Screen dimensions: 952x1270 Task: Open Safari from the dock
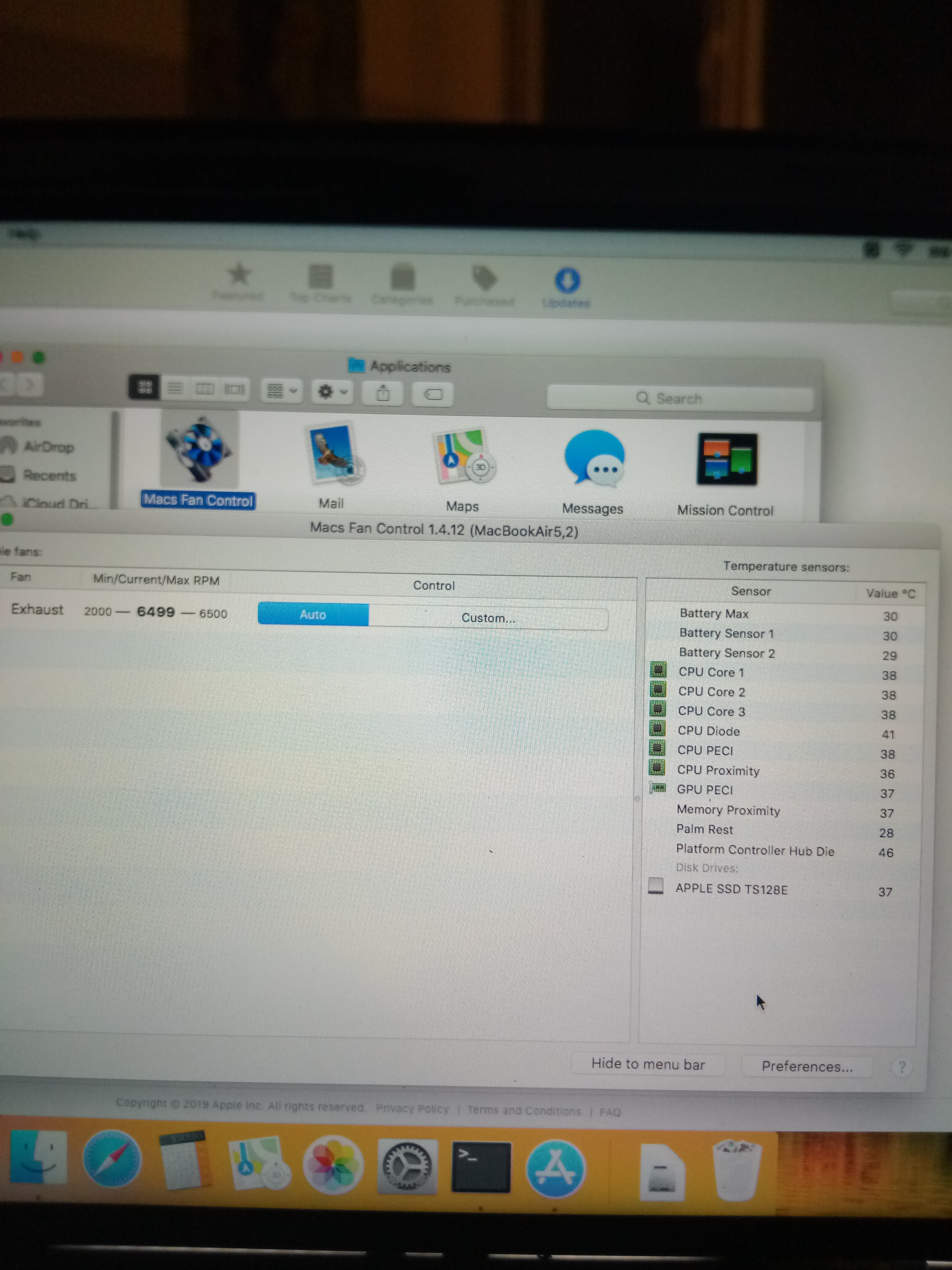[x=112, y=1159]
